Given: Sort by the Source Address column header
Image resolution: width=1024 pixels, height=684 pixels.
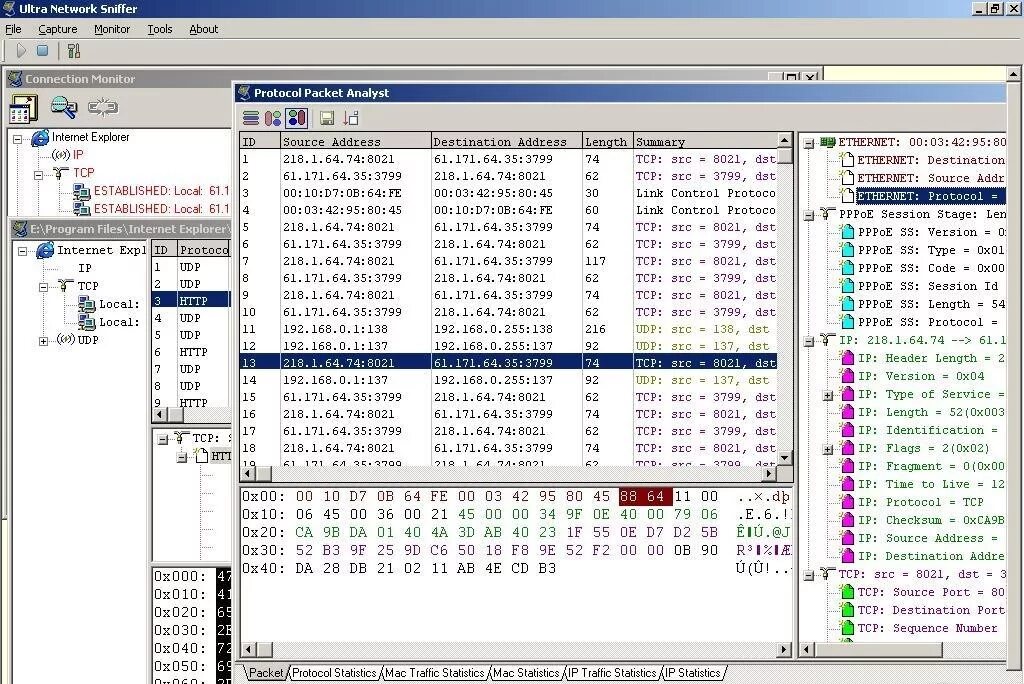Looking at the screenshot, I should [355, 142].
